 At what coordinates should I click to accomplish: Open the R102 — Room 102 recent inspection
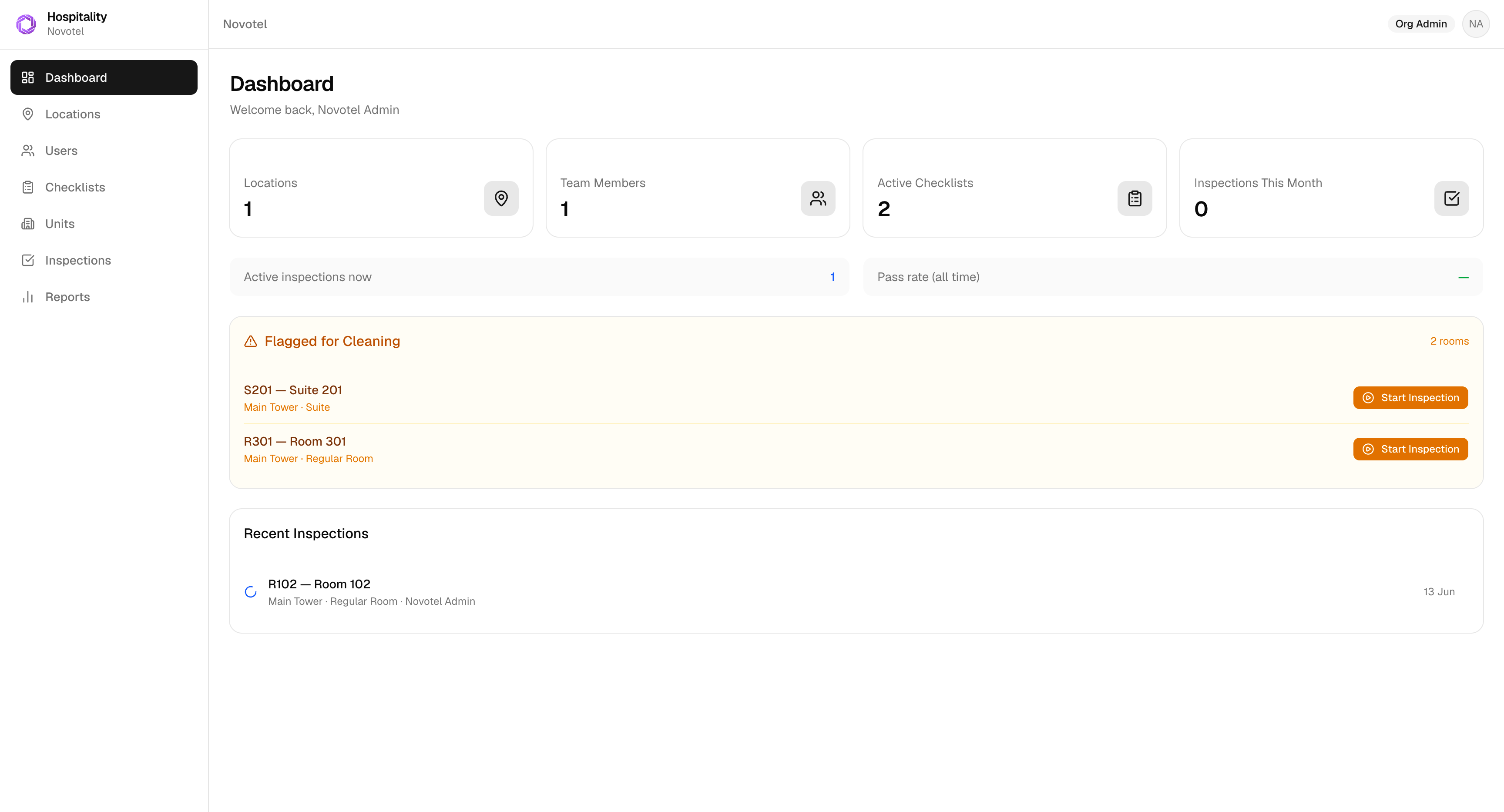(856, 592)
